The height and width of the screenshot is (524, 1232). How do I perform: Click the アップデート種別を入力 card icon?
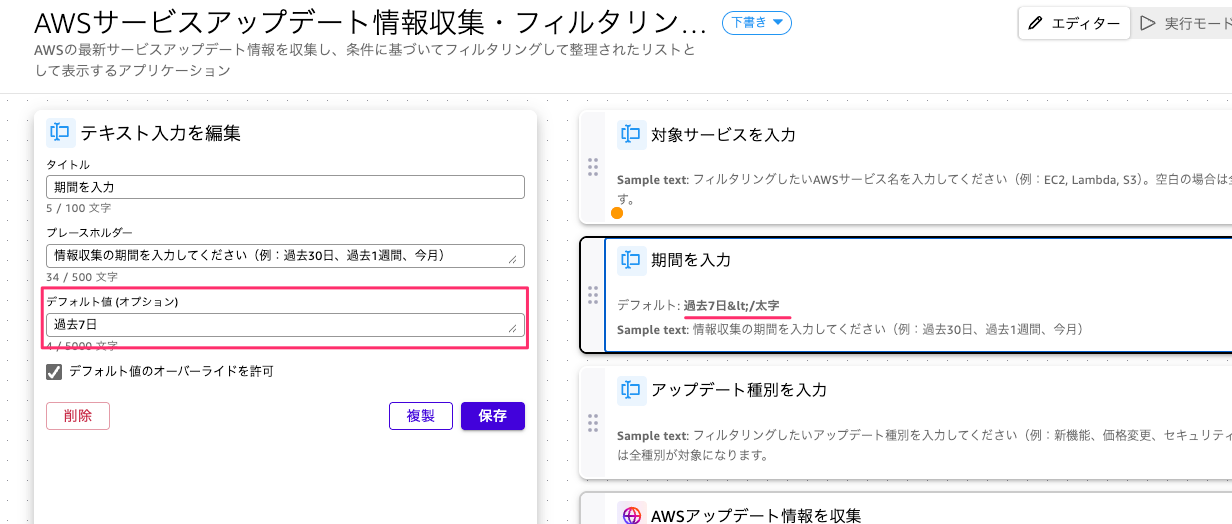pyautogui.click(x=630, y=389)
